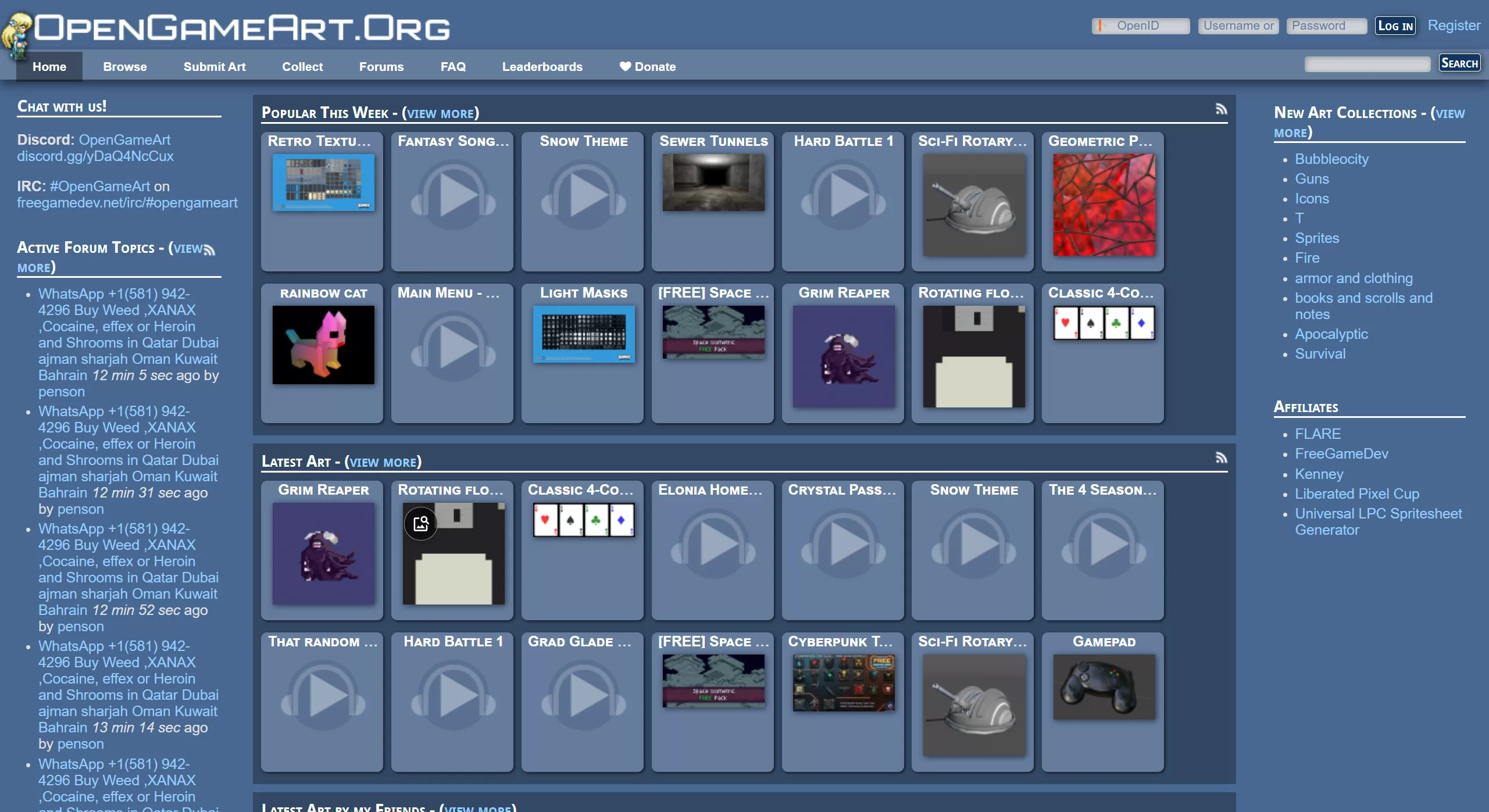Open the Geometric P red pattern thumbnail

(1104, 205)
